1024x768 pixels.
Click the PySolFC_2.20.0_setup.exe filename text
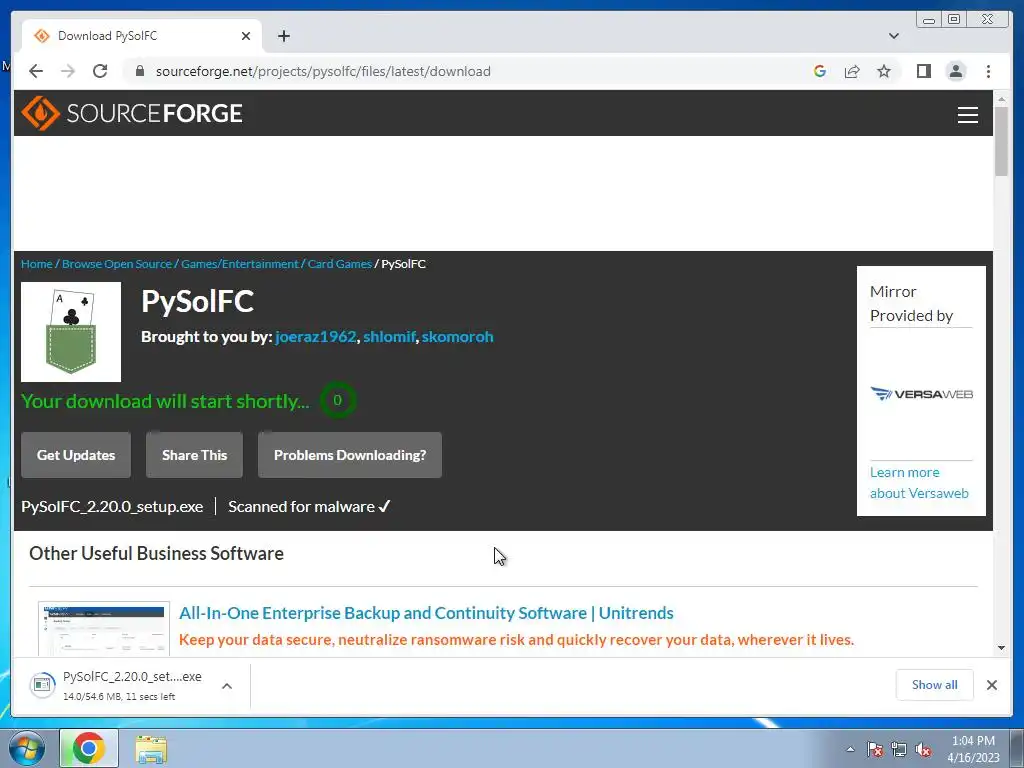pyautogui.click(x=112, y=507)
